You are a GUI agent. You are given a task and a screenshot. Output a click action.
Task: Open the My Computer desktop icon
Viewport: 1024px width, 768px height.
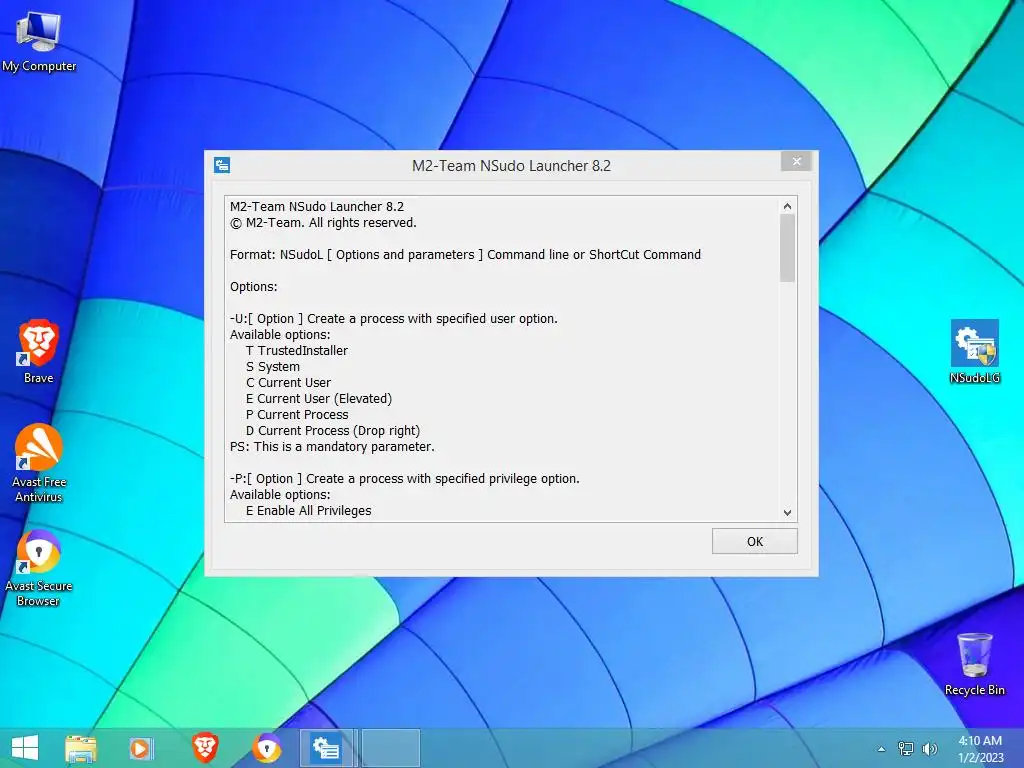tap(39, 42)
